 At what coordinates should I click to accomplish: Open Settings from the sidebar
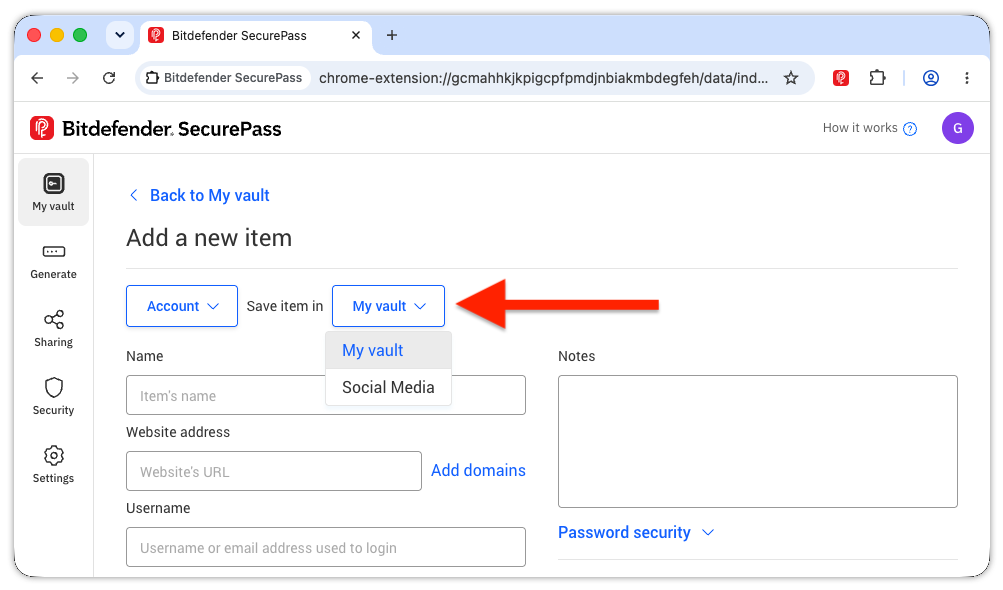[53, 465]
